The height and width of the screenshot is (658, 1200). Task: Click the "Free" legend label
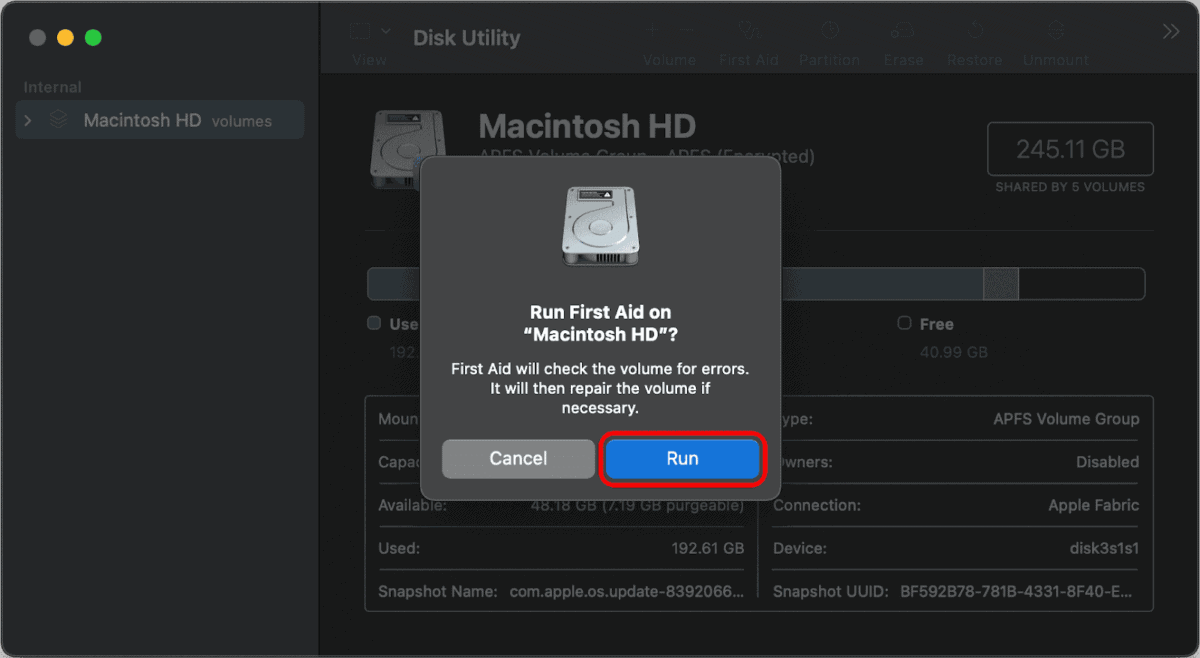point(937,324)
